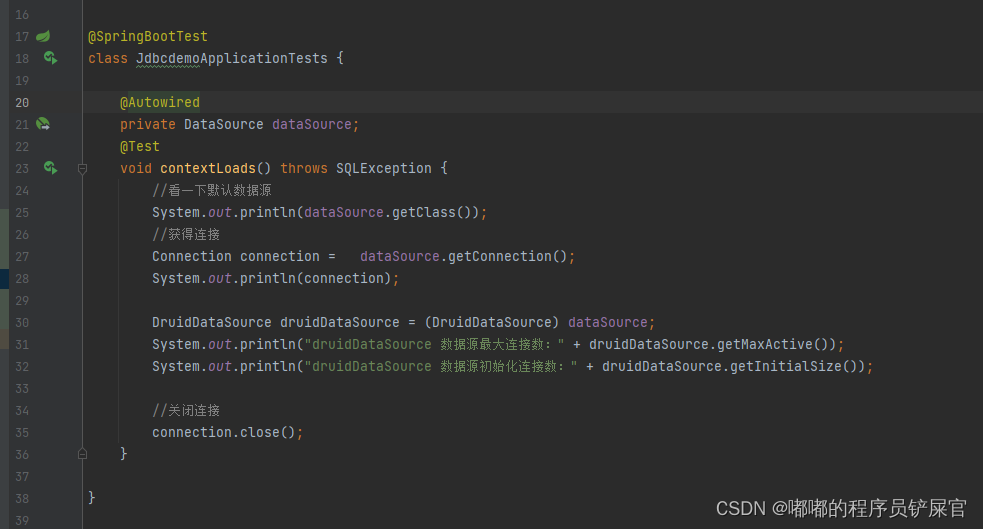Click connection.close() on line 35

tap(223, 432)
